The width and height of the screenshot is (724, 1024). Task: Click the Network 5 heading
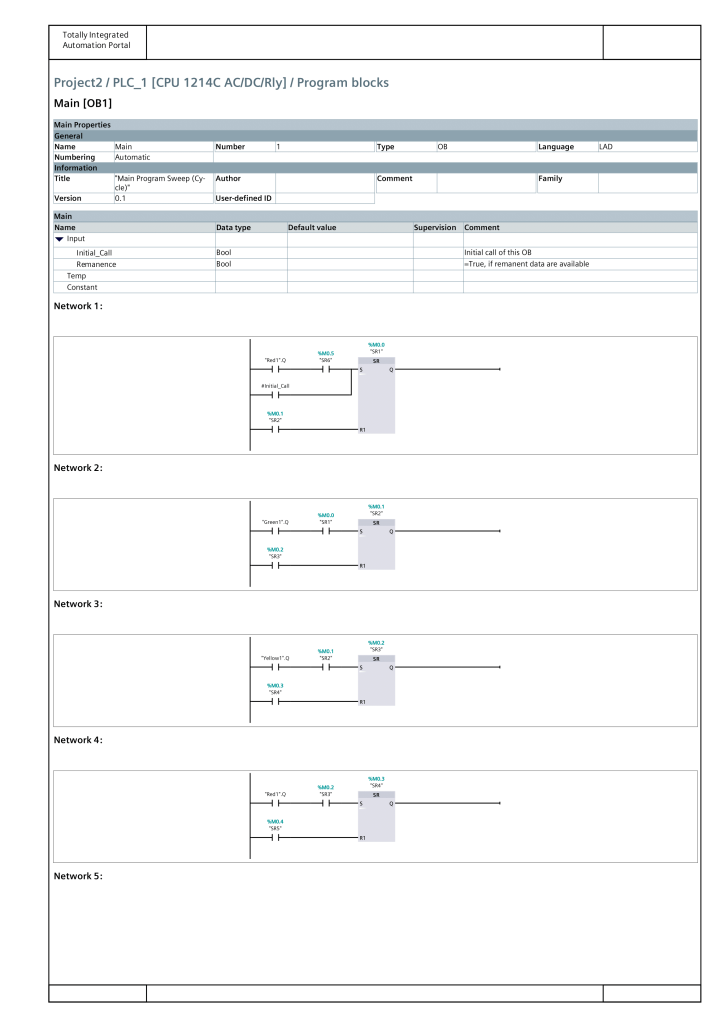(78, 877)
